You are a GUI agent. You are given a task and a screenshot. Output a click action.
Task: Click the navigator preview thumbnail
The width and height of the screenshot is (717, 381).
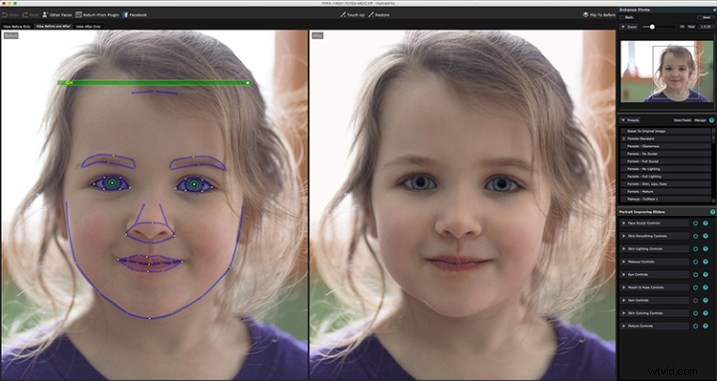click(667, 71)
